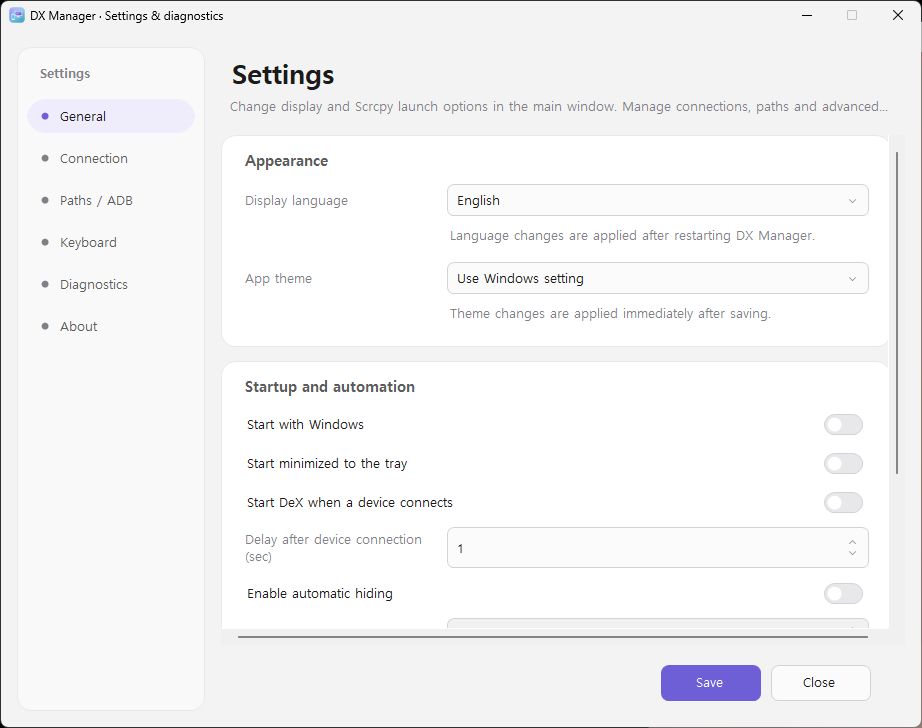This screenshot has width=922, height=728.
Task: Click the DX Manager app icon in title bar
Action: (x=16, y=15)
